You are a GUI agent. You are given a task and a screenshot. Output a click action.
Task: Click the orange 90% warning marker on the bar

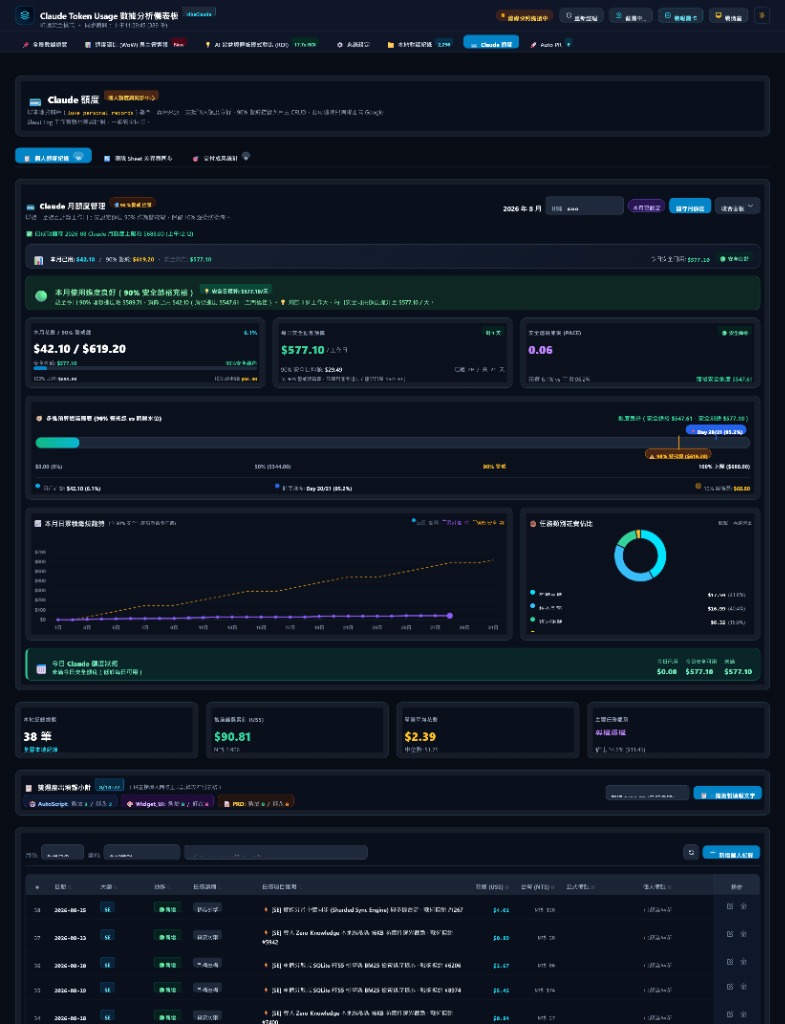click(x=678, y=455)
